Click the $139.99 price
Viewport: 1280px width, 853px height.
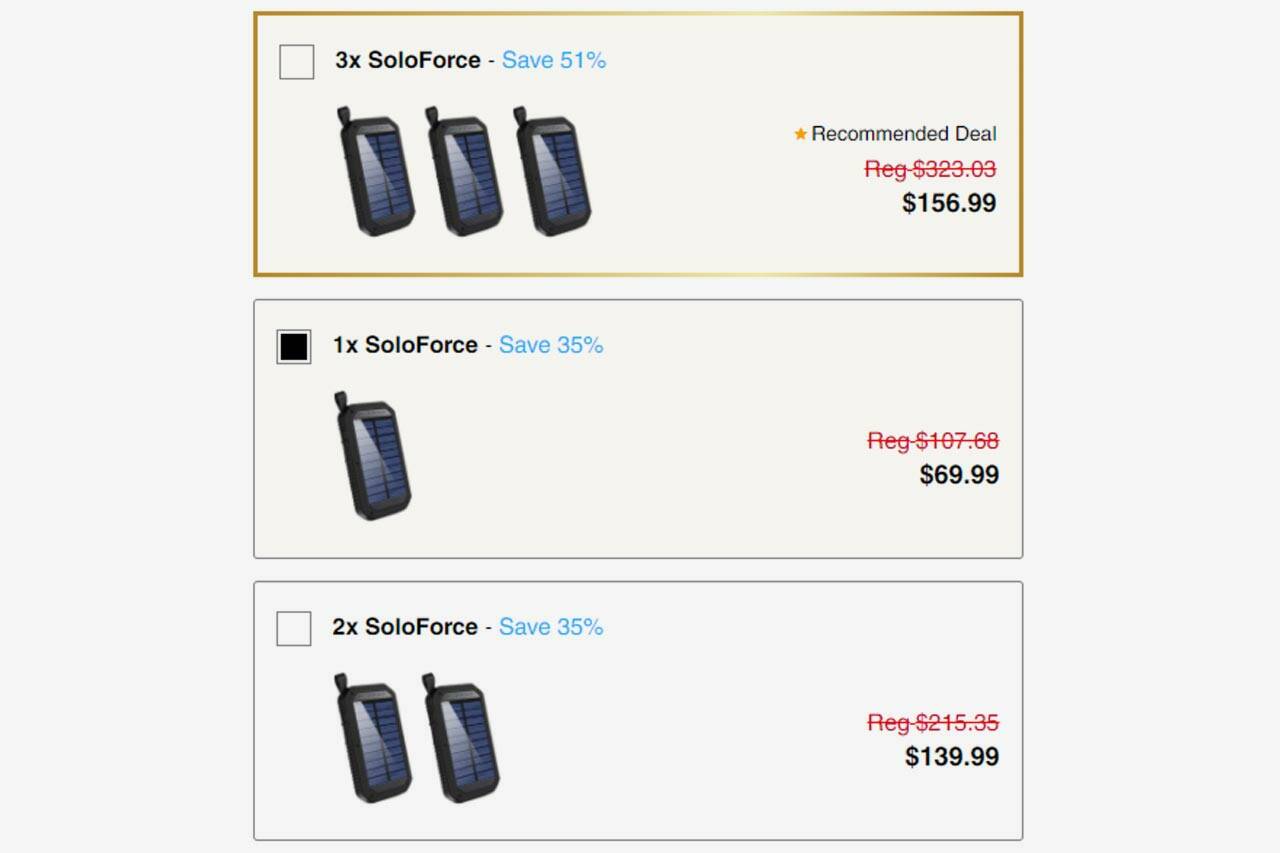coord(952,756)
